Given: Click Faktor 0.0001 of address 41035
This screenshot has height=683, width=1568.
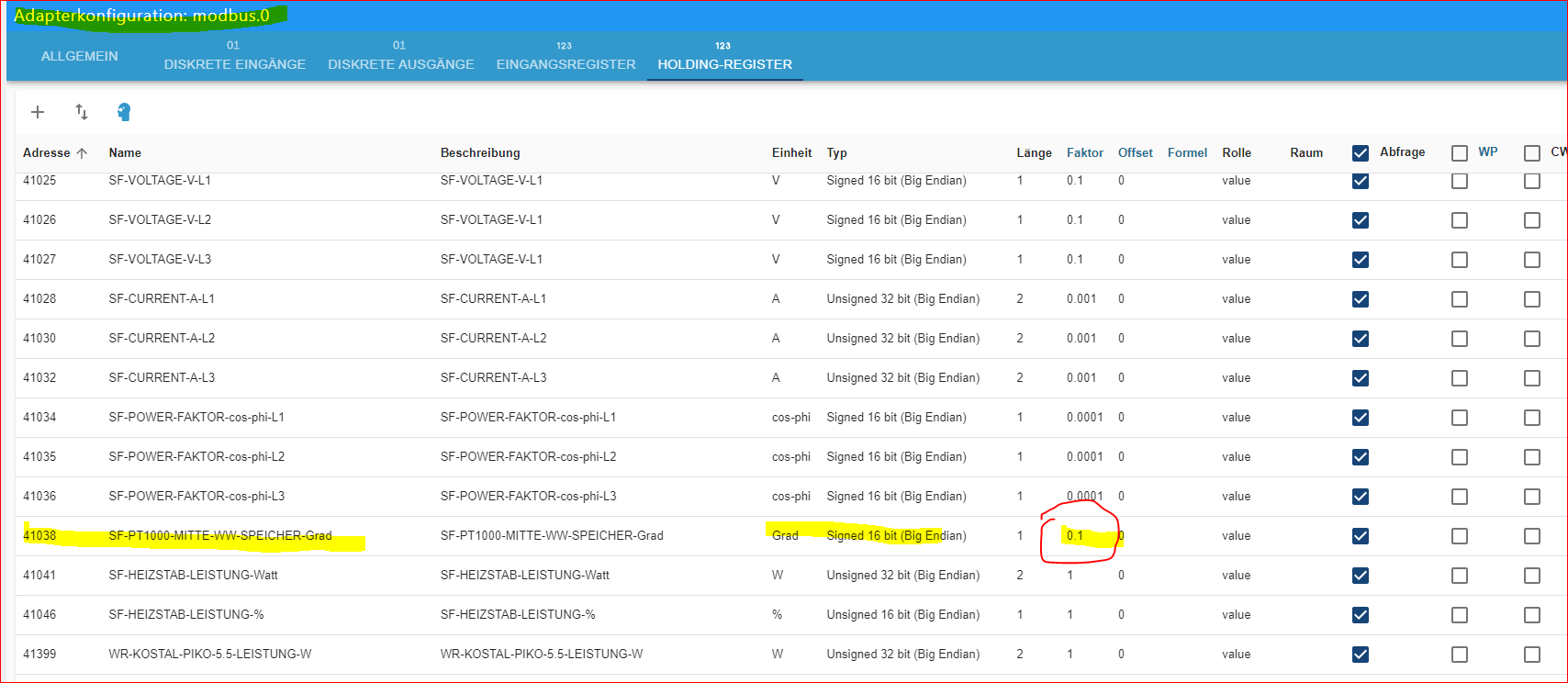Looking at the screenshot, I should [x=1085, y=456].
